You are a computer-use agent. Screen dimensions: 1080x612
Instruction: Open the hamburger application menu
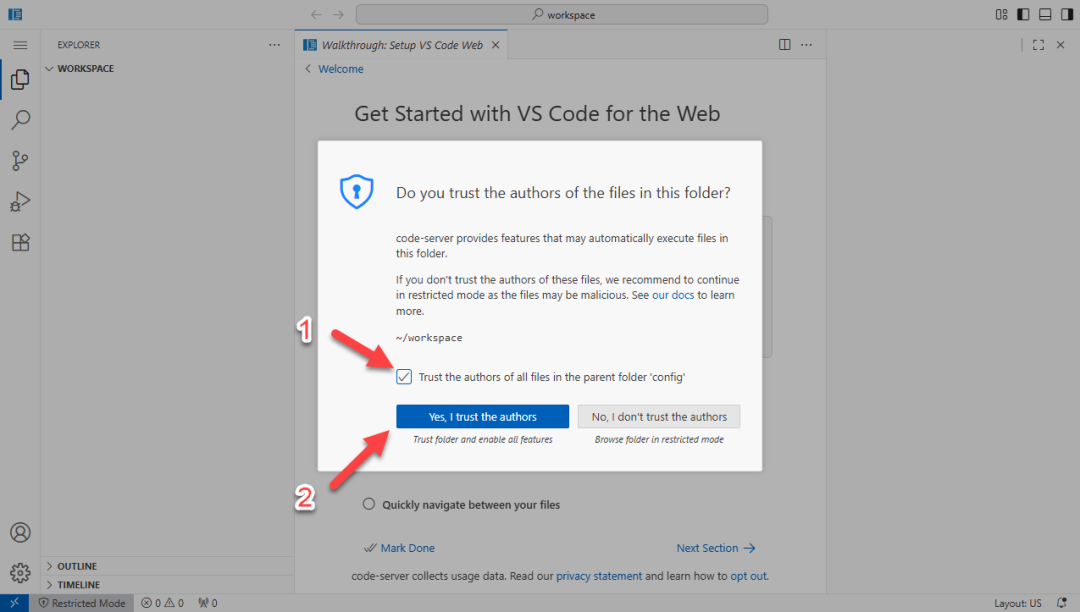click(x=20, y=45)
